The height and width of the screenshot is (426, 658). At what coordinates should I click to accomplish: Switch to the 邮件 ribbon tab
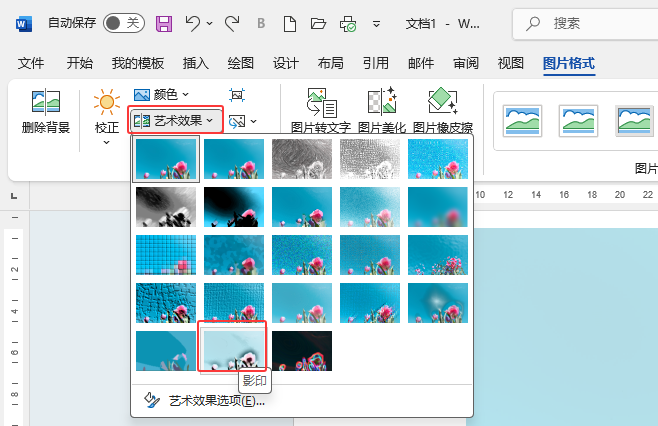(x=420, y=63)
